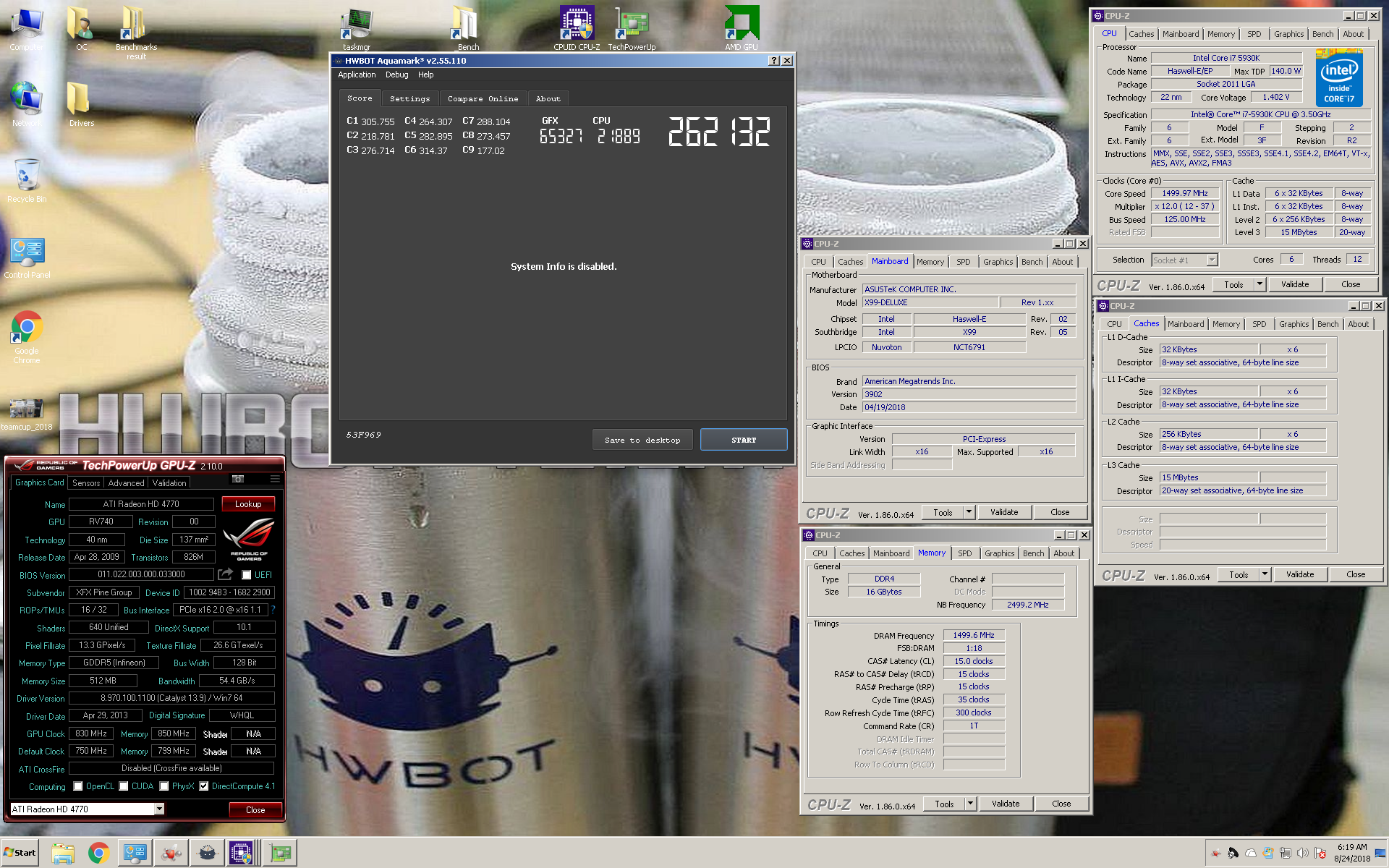
Task: Open the teamcup_2018 desktop file
Action: click(27, 414)
